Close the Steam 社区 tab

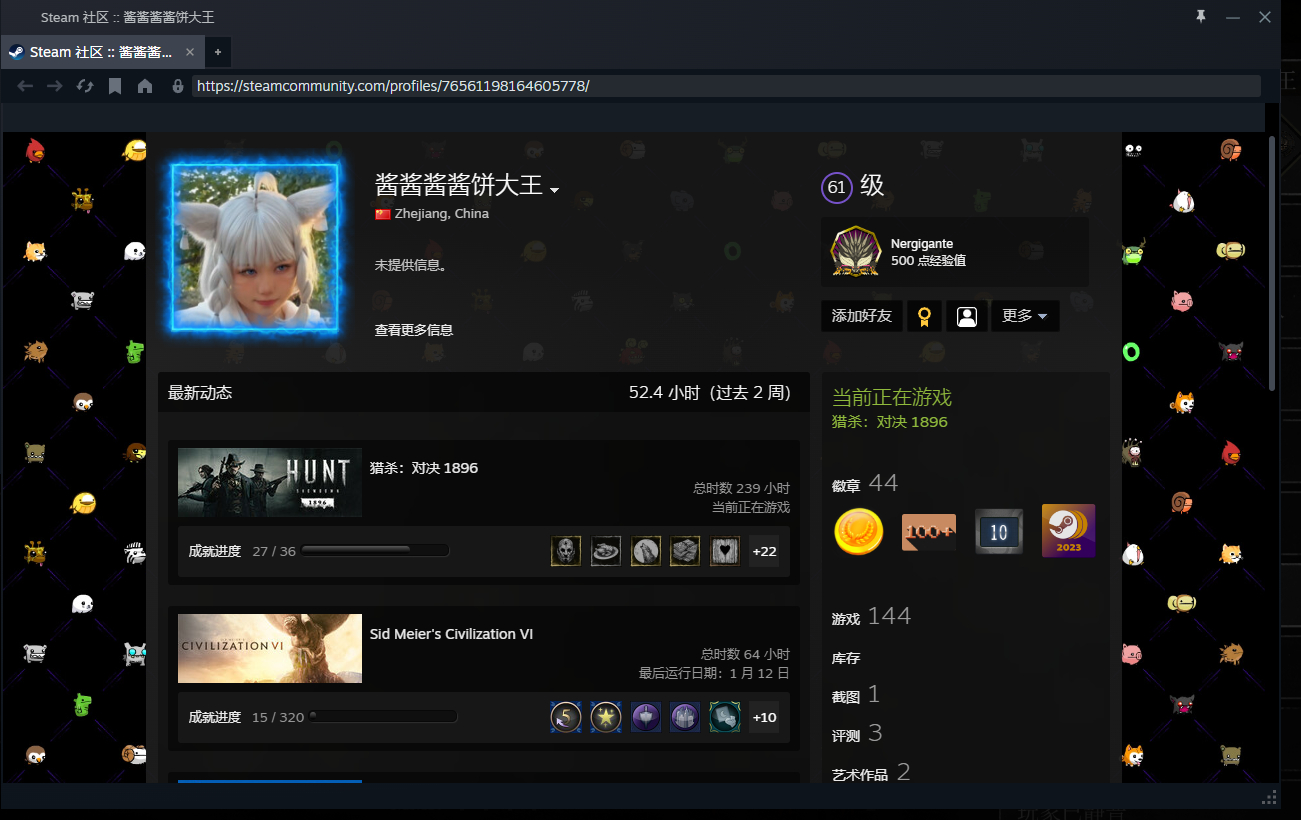coord(190,52)
